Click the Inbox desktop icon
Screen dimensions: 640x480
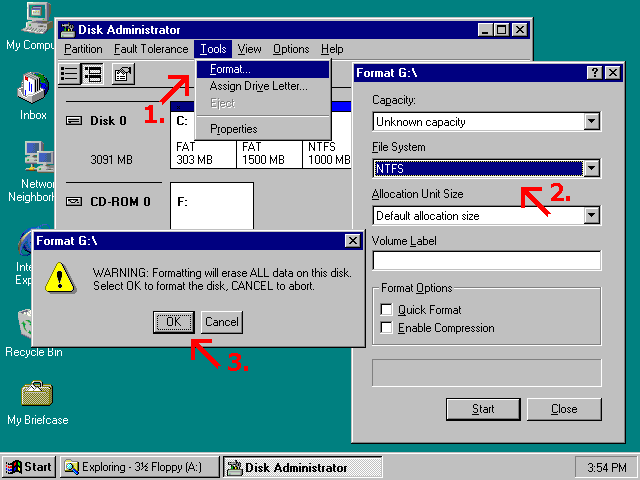pos(33,87)
